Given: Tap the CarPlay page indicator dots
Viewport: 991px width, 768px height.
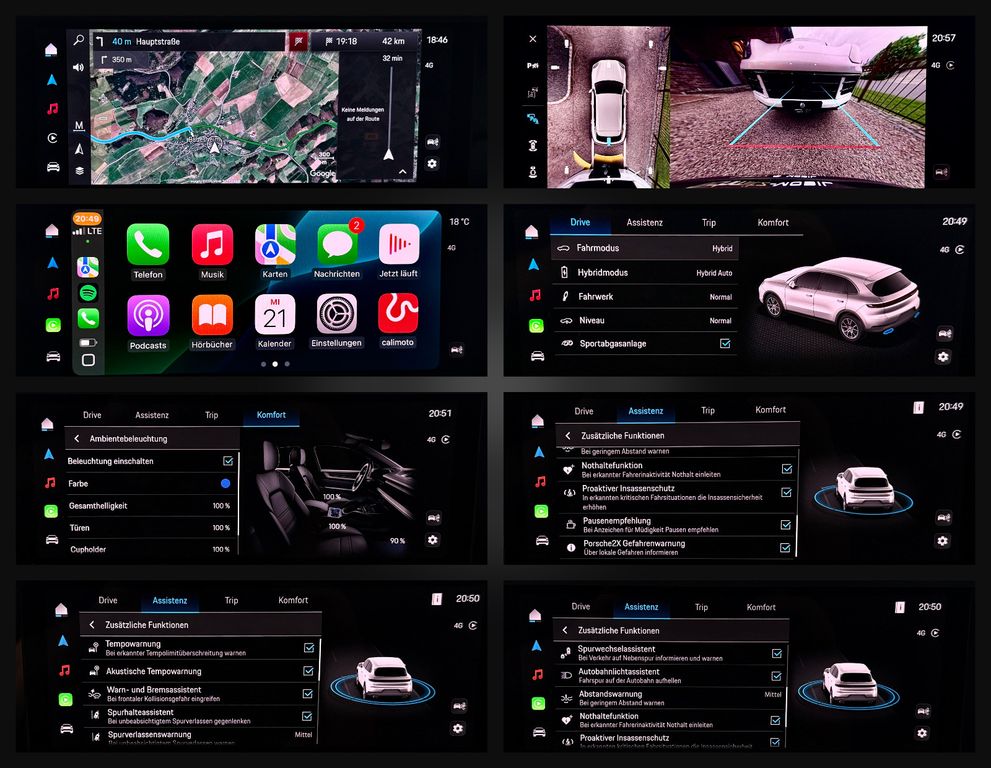Looking at the screenshot, I should [275, 364].
